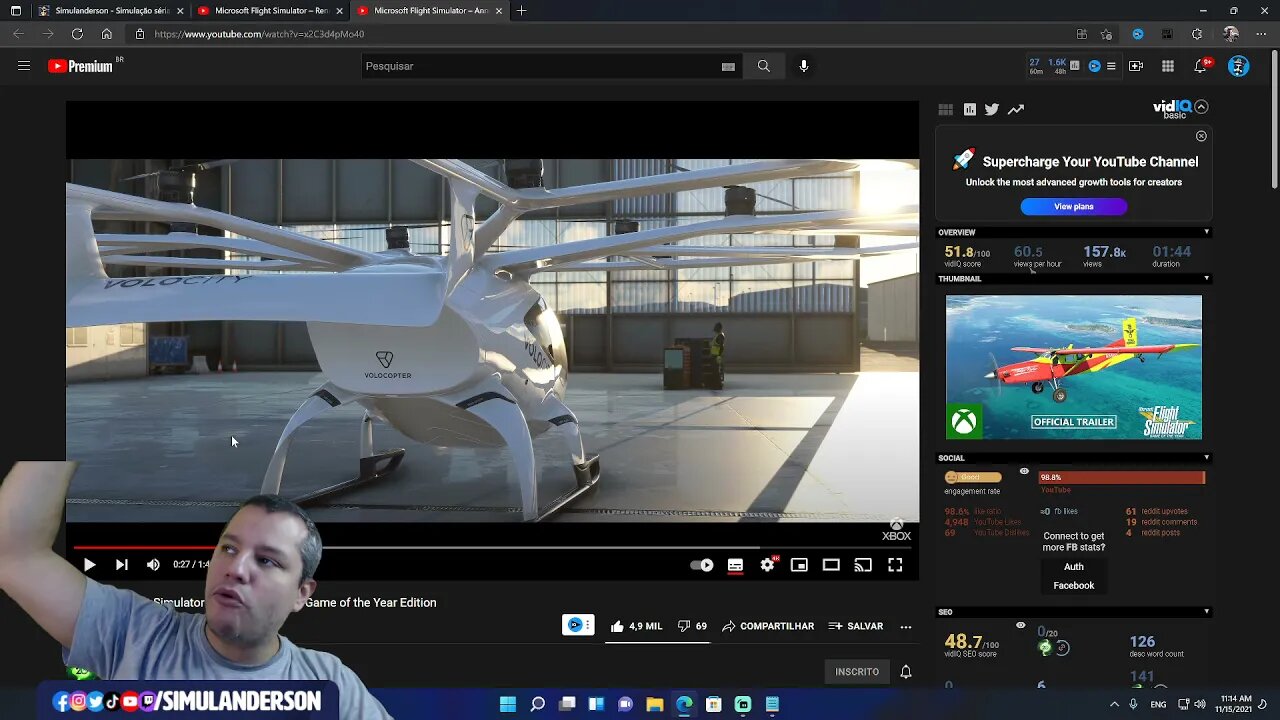
Task: Open the trending arrow in the vidIQ panel
Action: pyautogui.click(x=1016, y=110)
